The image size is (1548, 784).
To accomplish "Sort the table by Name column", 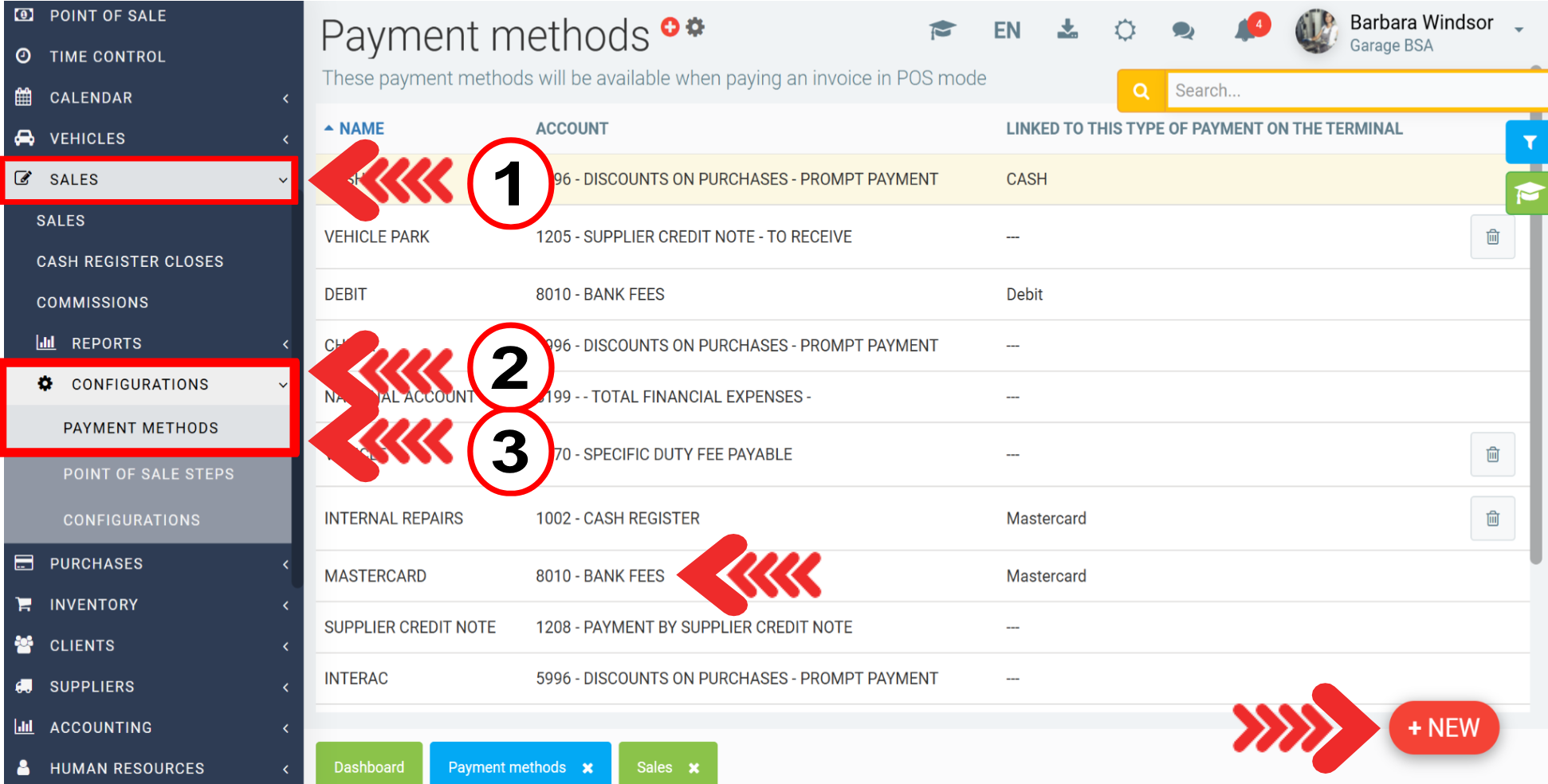I will tap(361, 129).
